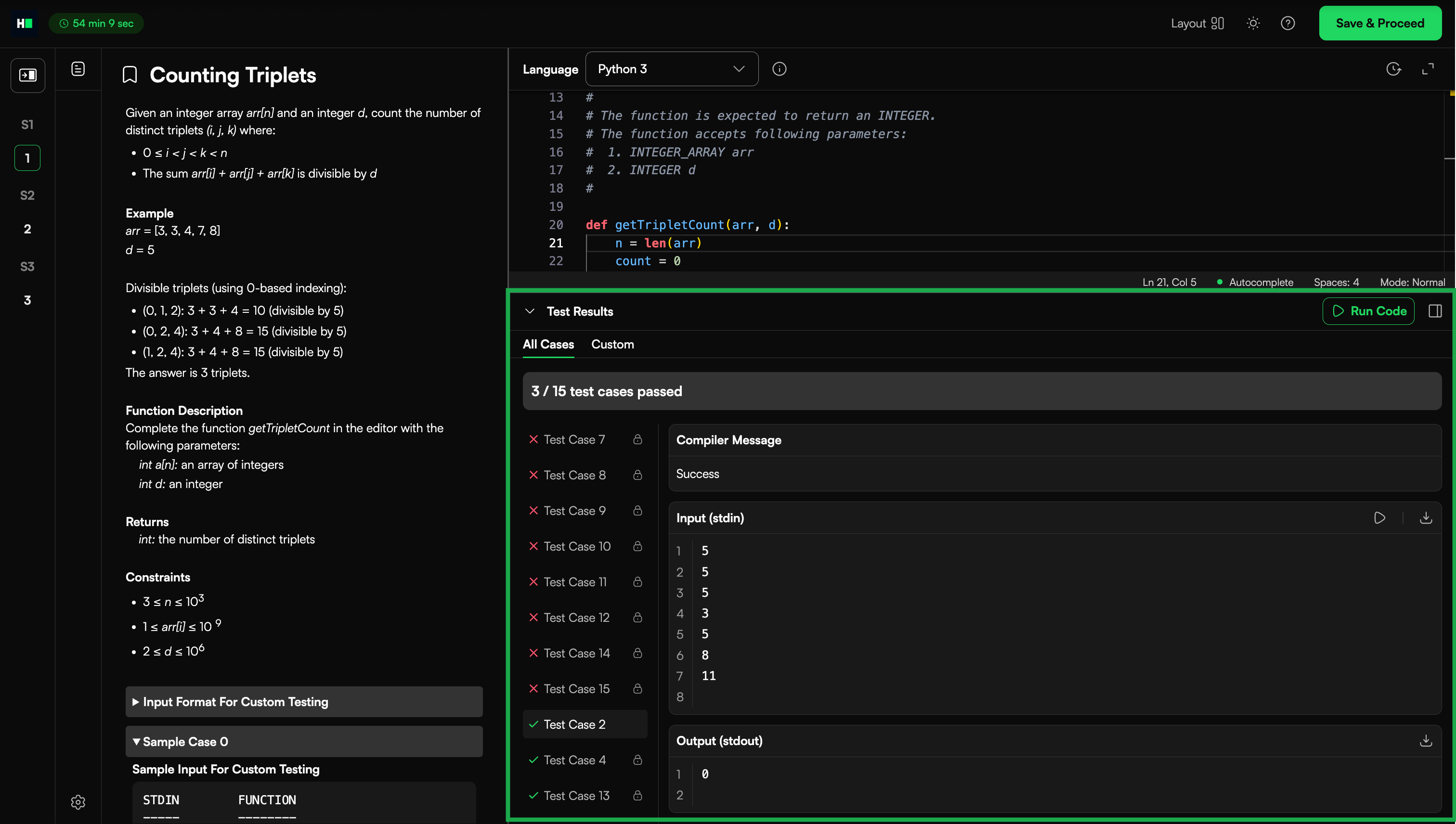Image resolution: width=1456 pixels, height=824 pixels.
Task: Bookmark the Counting Triplets question
Action: [130, 75]
